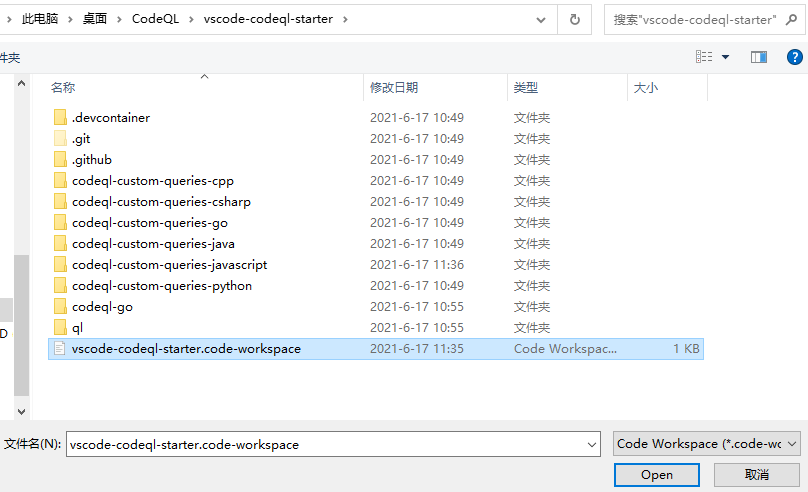Toggle the preview pane icon
Viewport: 808px width, 492px height.
coord(759,57)
